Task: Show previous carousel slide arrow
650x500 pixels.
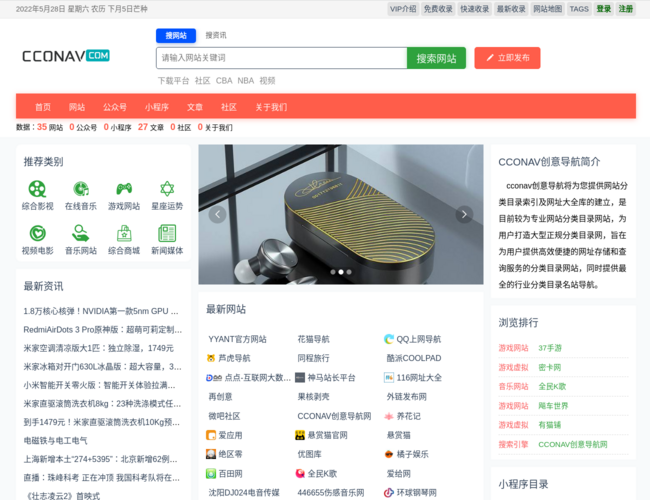Action: (217, 214)
